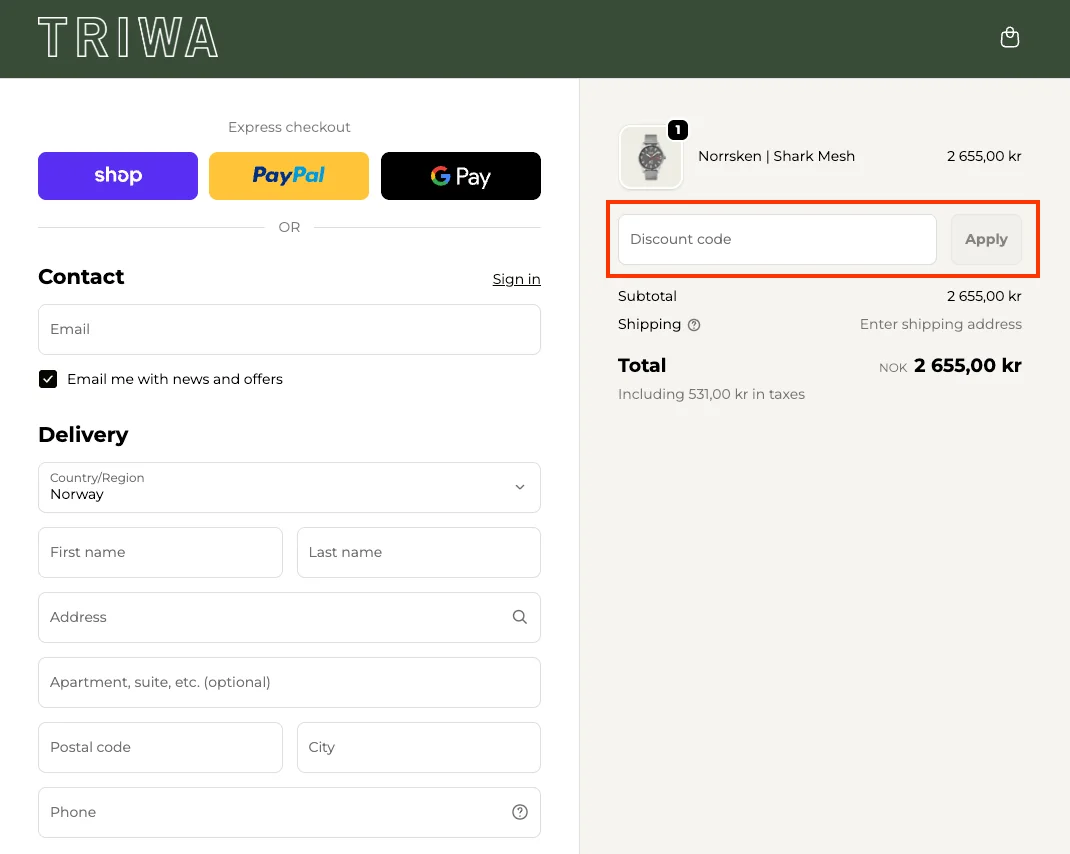Click the phone field help icon
1070x854 pixels.
[519, 812]
